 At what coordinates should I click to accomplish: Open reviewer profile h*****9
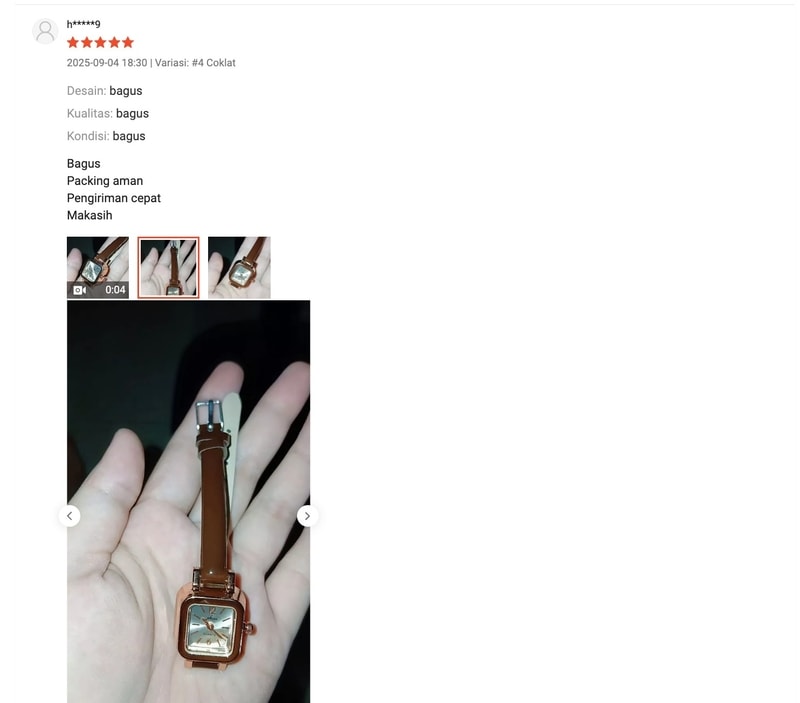84,24
